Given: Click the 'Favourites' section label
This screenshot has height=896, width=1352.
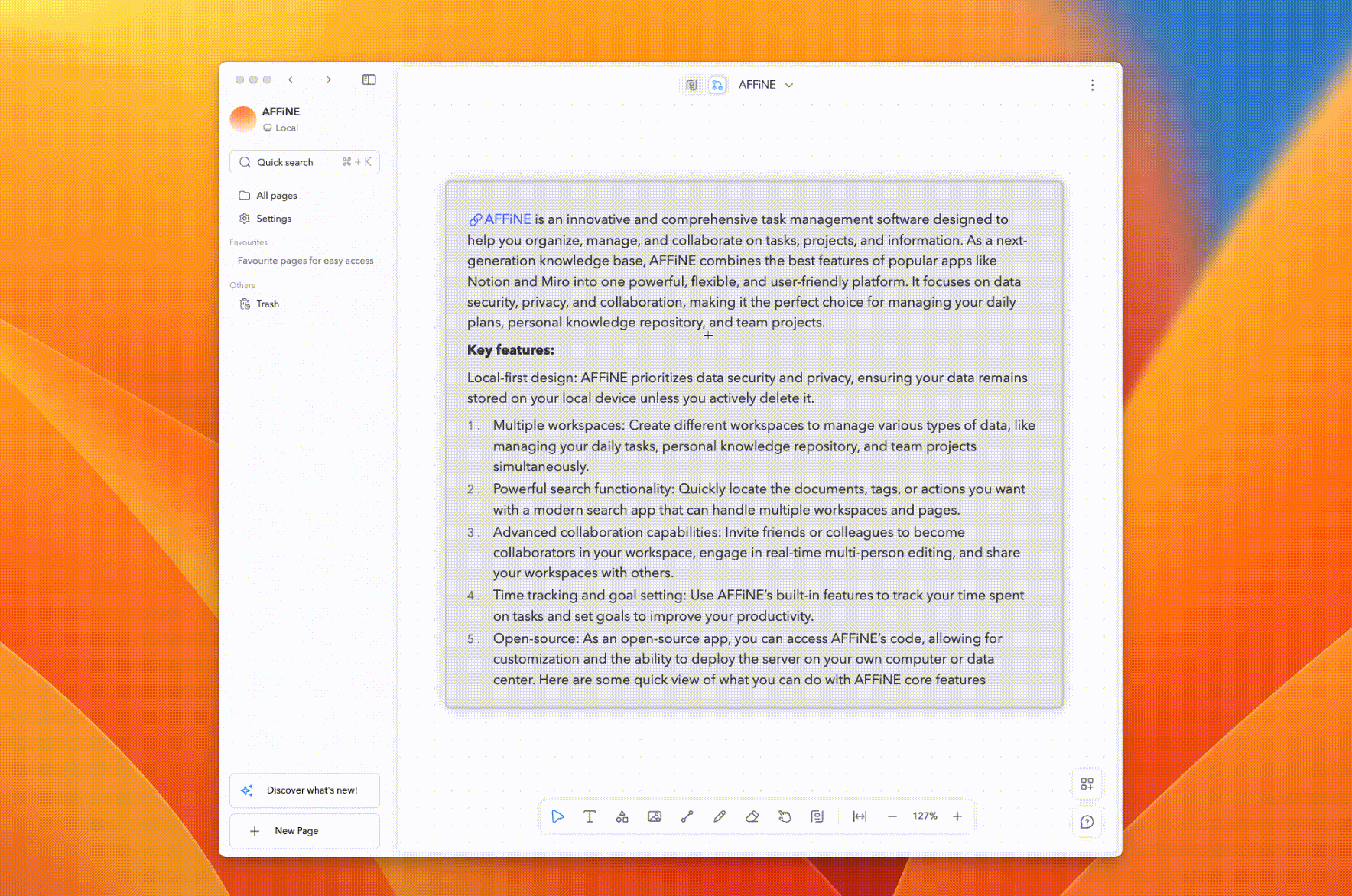Looking at the screenshot, I should coord(249,242).
